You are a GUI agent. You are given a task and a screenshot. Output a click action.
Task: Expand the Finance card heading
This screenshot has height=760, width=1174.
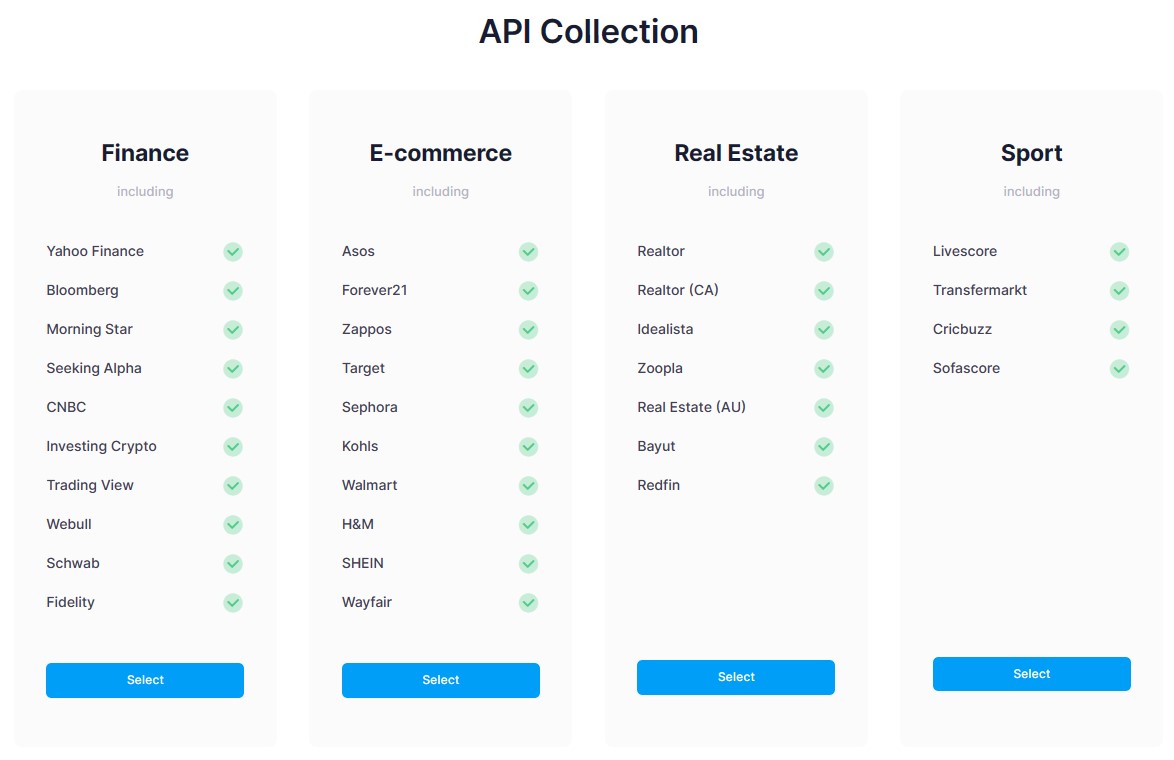point(144,153)
